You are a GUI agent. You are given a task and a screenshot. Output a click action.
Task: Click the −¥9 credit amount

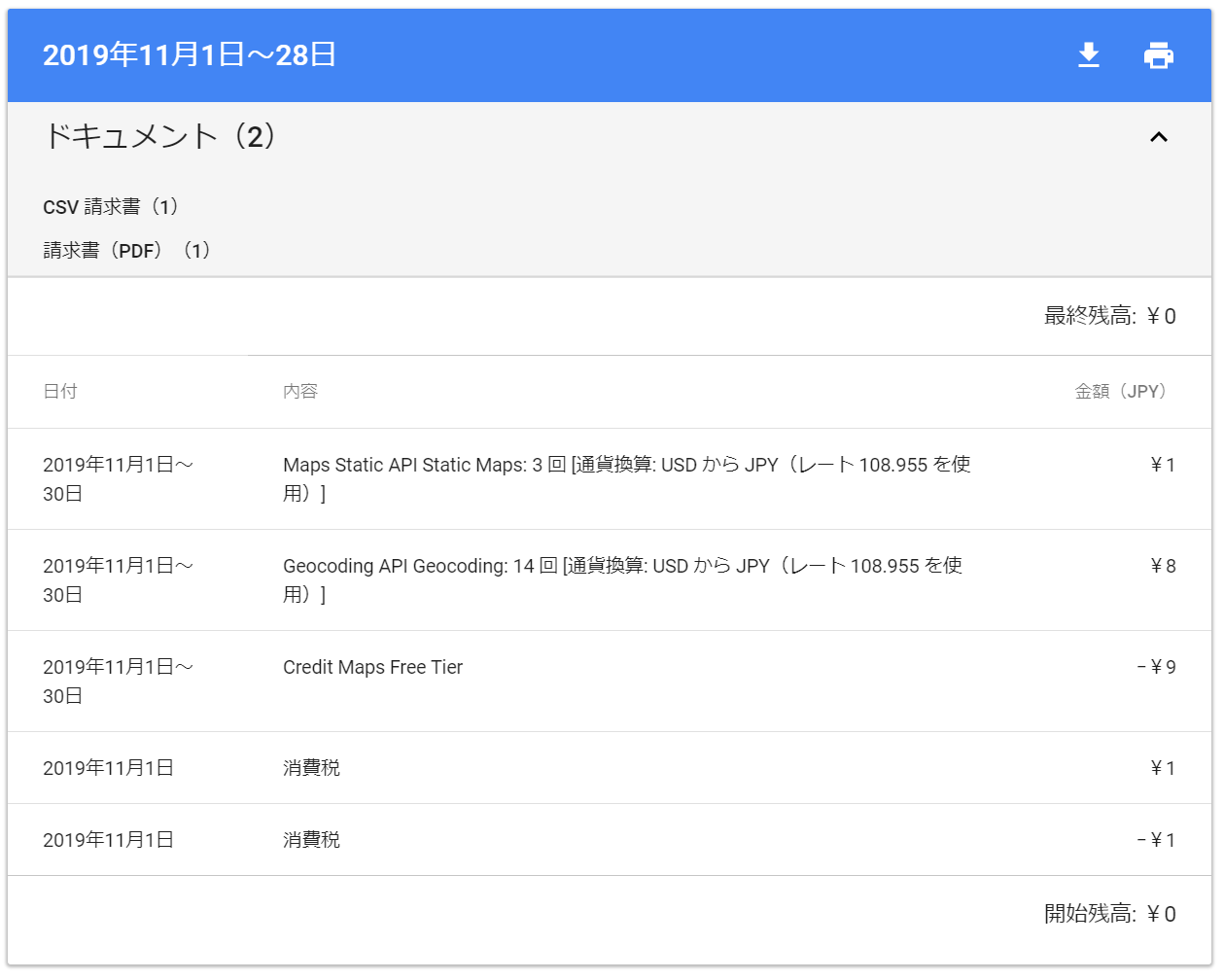(x=1156, y=668)
